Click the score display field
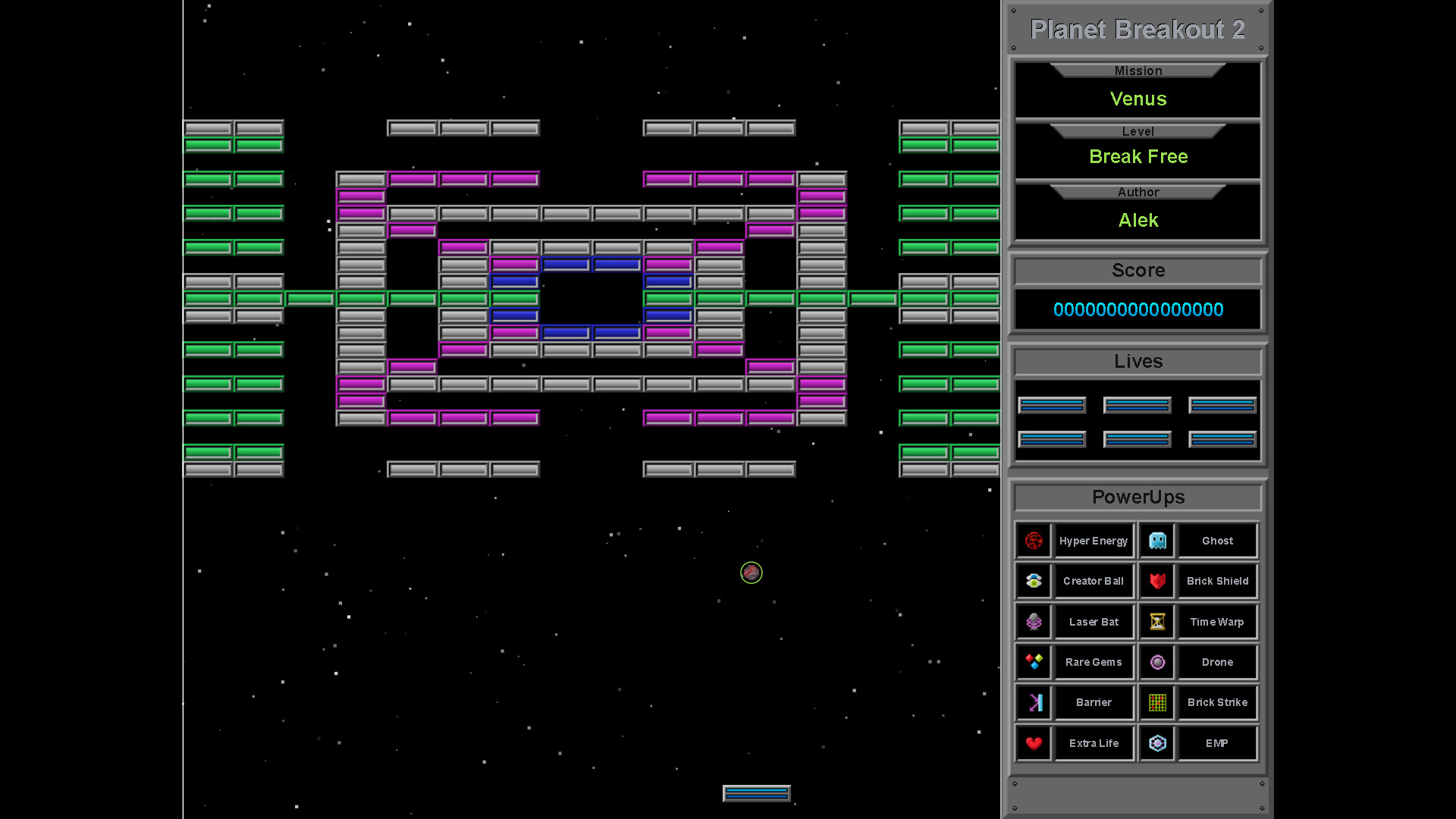Image resolution: width=1456 pixels, height=819 pixels. point(1138,309)
